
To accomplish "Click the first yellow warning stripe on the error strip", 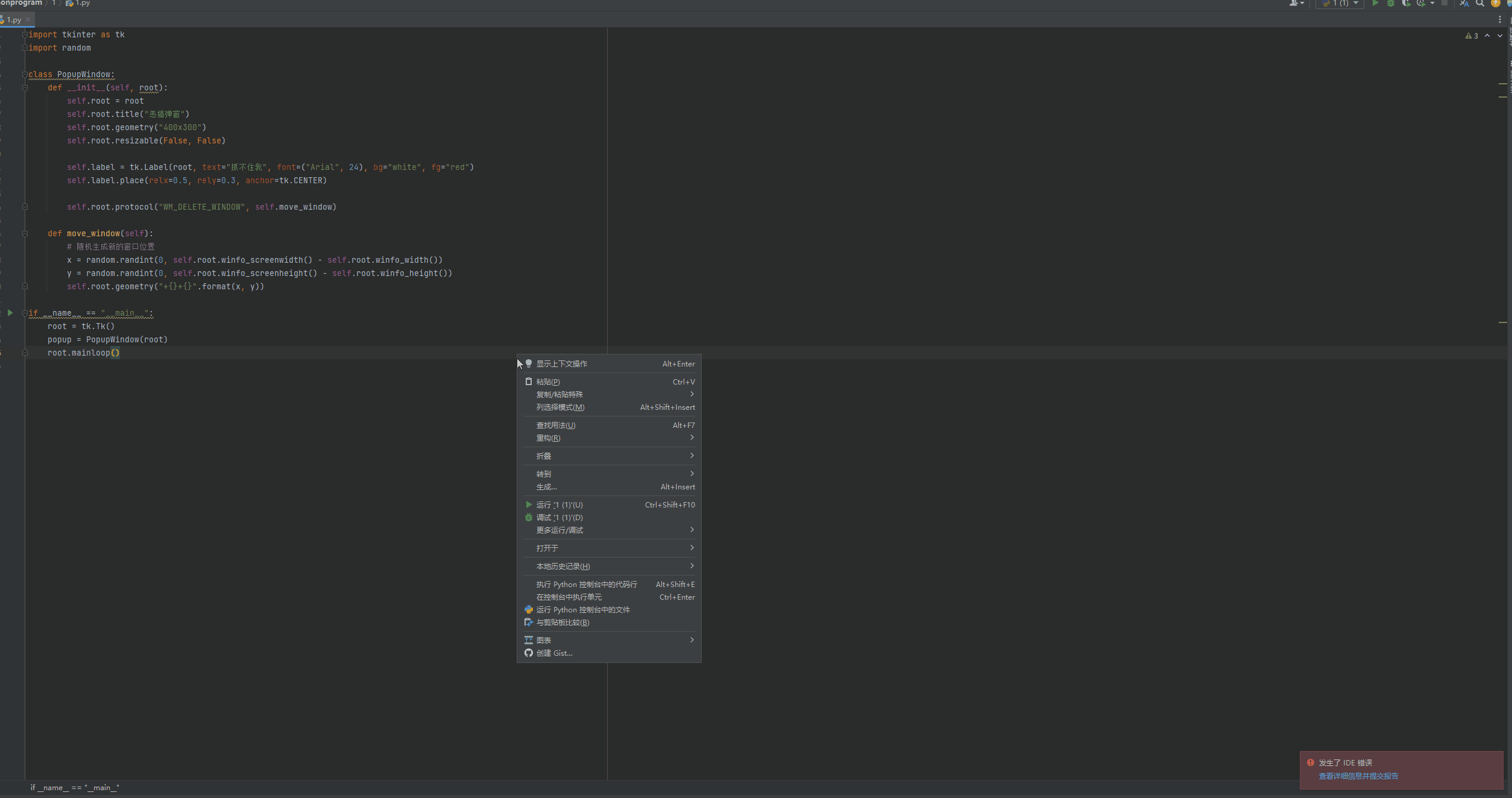I will coord(1502,84).
